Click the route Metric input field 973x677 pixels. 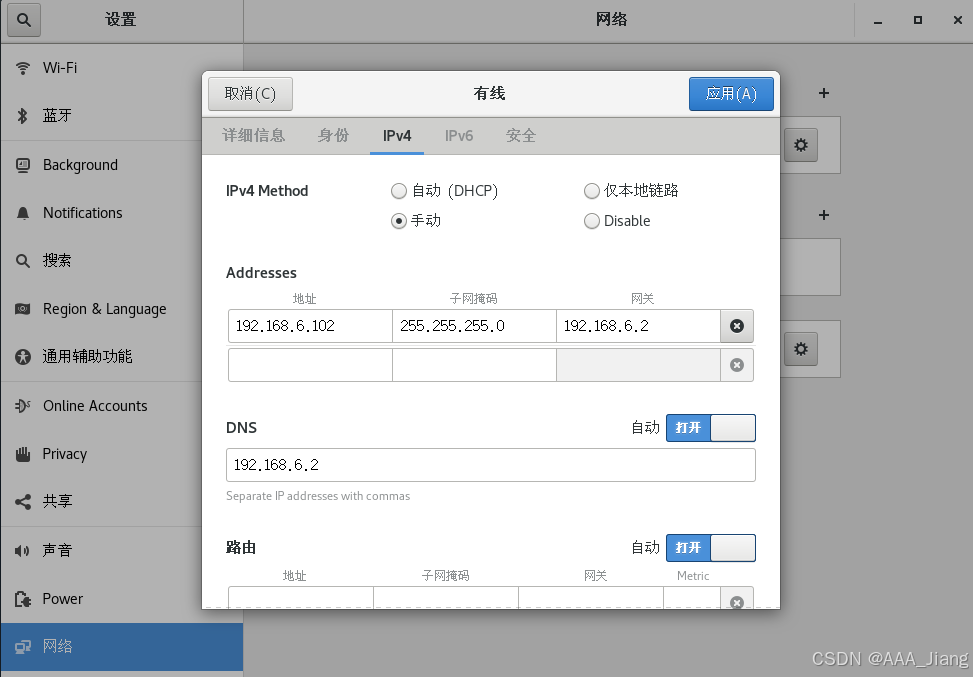(692, 598)
